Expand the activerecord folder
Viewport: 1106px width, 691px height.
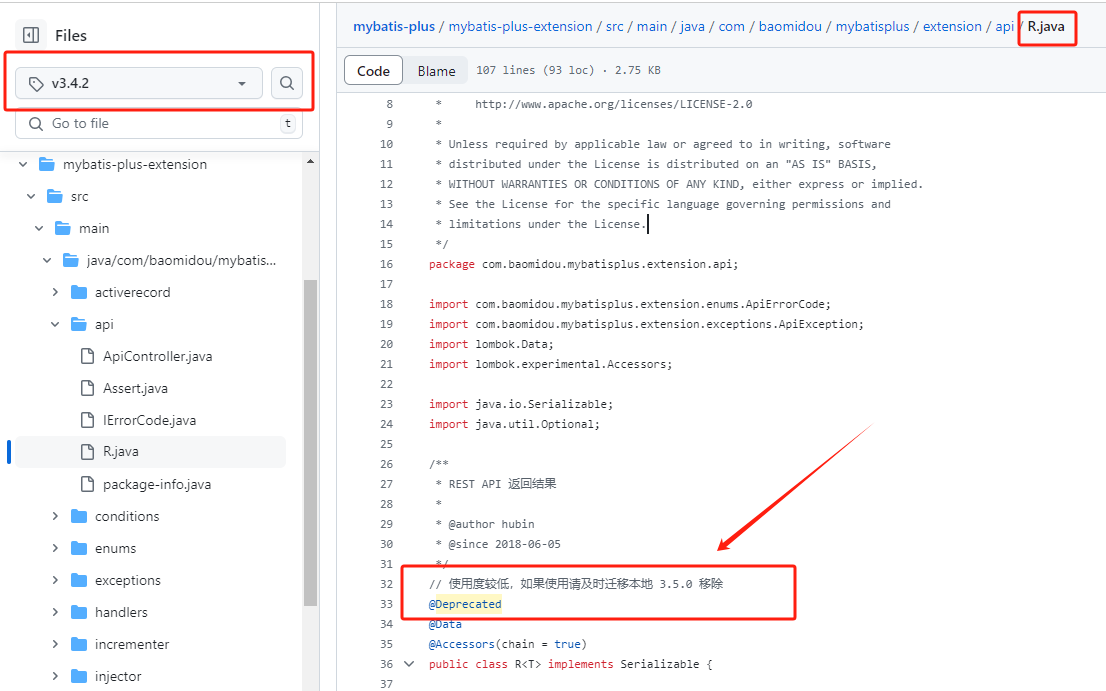point(55,292)
